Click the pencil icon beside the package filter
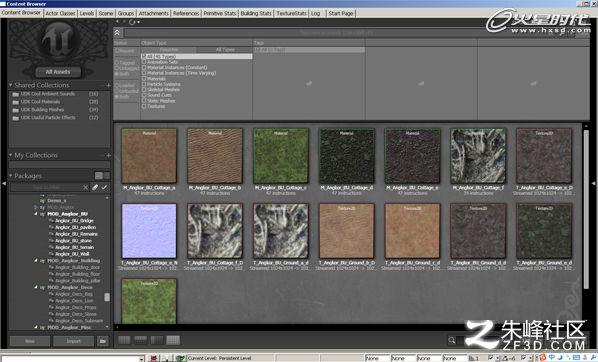Image resolution: width=598 pixels, height=362 pixels. click(95, 187)
